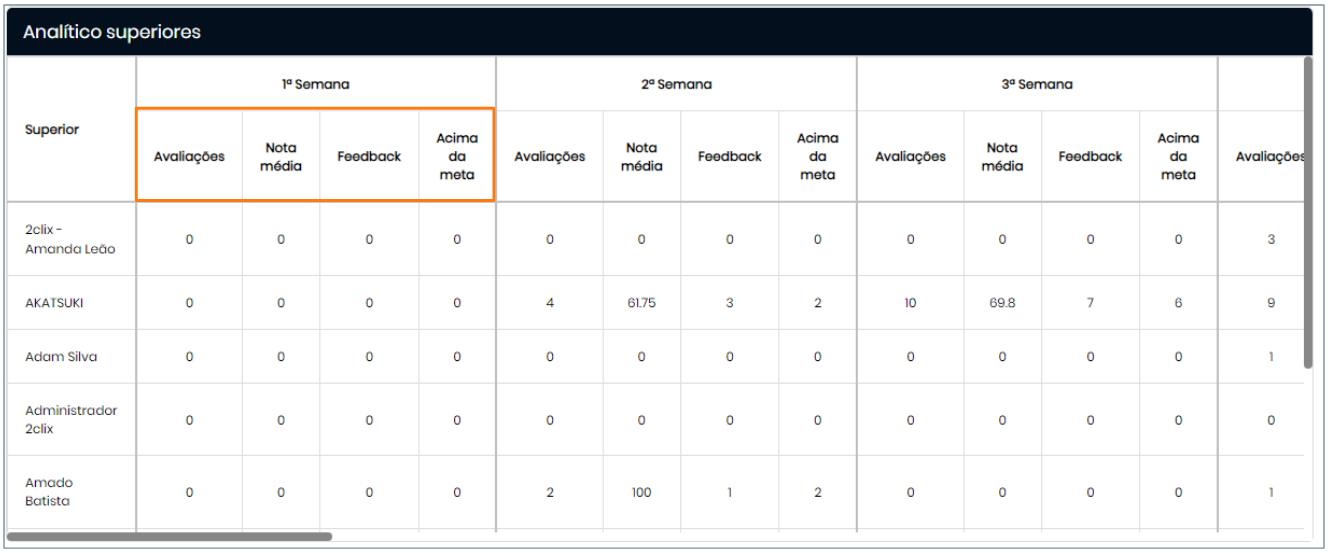Select the "1ª Semana" group header

coord(315,85)
